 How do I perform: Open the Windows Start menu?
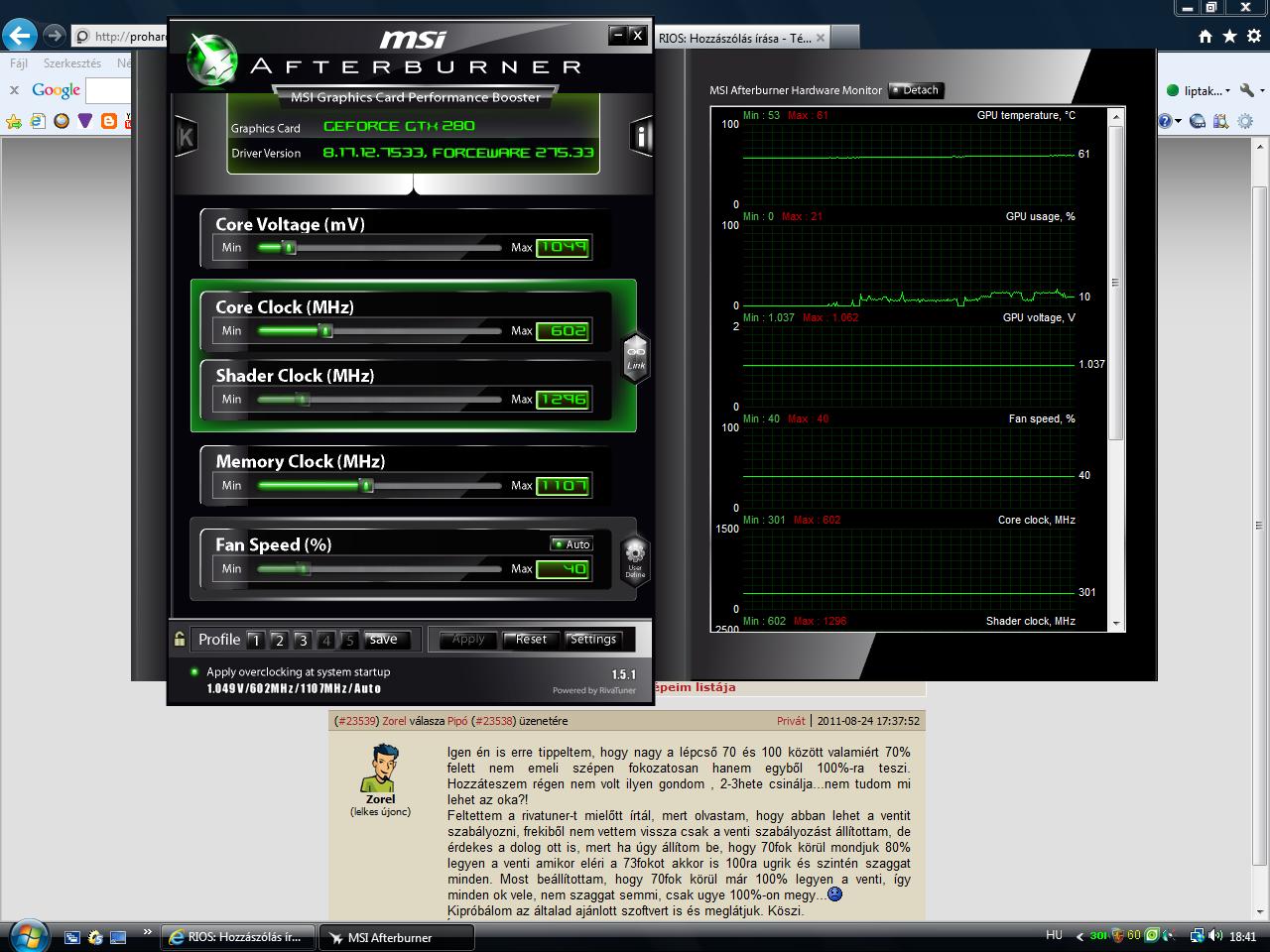pos(28,935)
